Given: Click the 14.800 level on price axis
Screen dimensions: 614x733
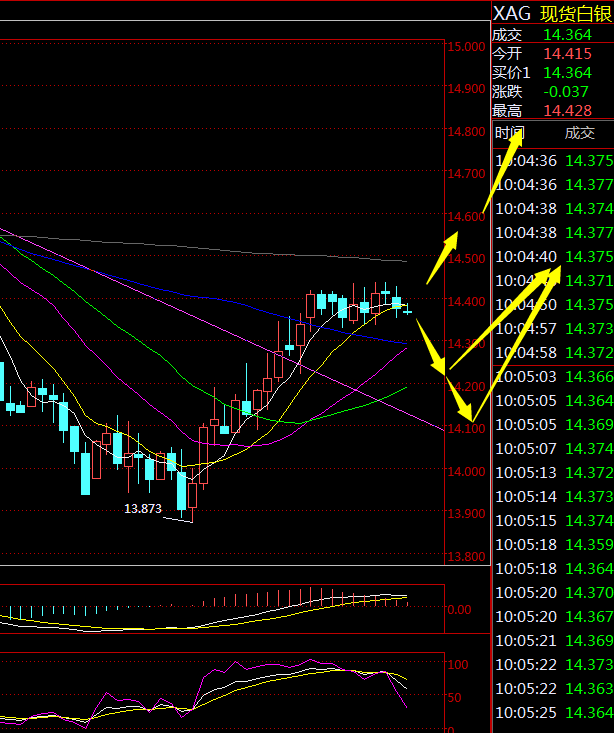Looking at the screenshot, I should tap(467, 131).
